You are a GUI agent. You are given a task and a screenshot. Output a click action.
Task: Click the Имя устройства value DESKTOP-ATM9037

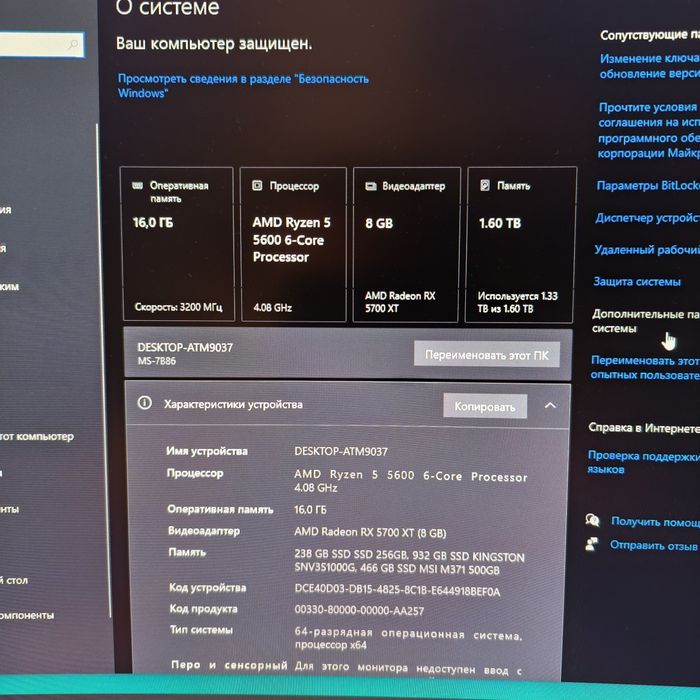[341, 451]
